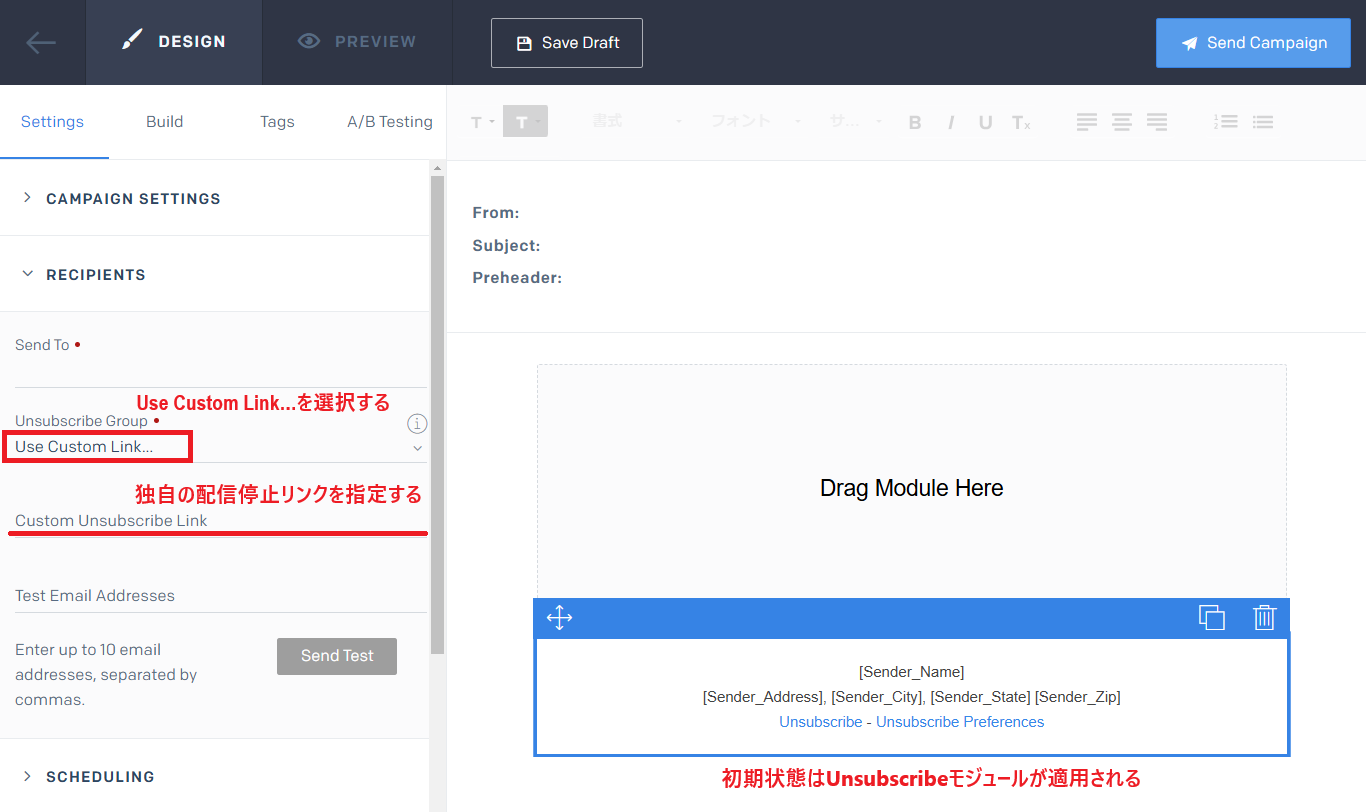This screenshot has height=812, width=1366.
Task: Switch to PREVIEW mode
Action: [x=357, y=42]
